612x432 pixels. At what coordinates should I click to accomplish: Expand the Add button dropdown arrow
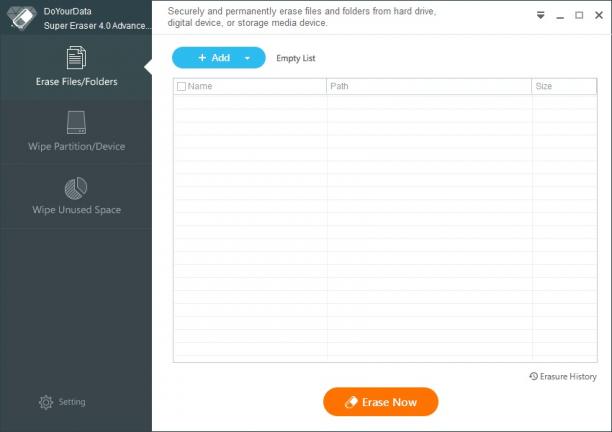247,58
